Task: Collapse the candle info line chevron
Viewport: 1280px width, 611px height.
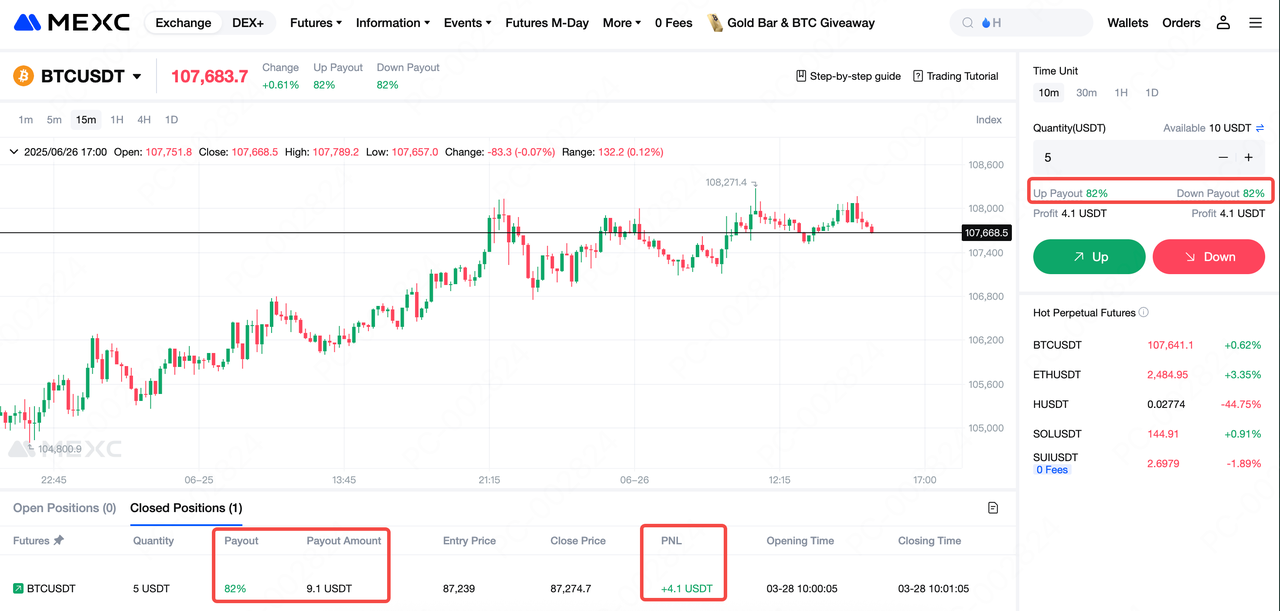Action: (13, 152)
